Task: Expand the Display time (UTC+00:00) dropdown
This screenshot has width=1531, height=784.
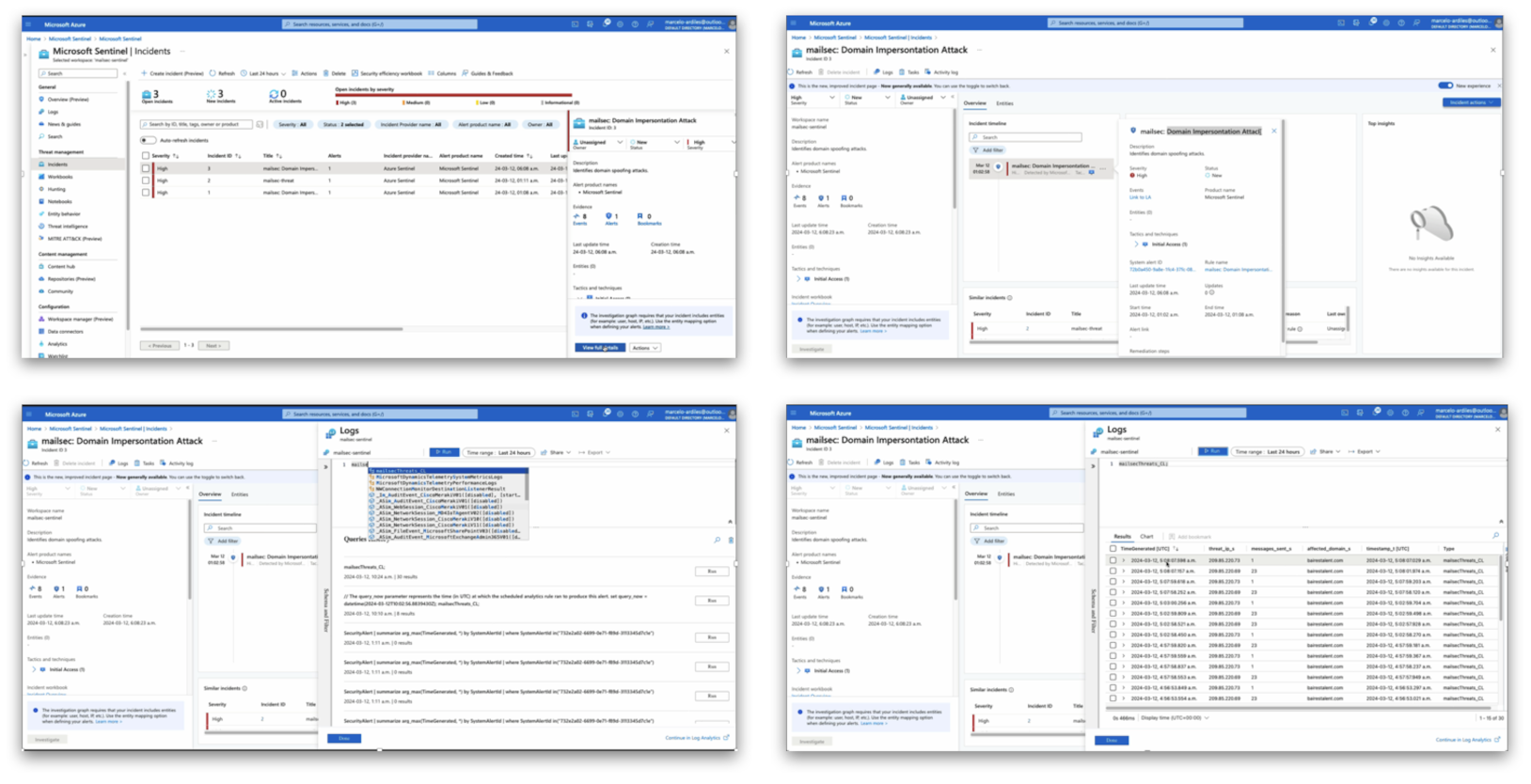Action: (x=1174, y=718)
